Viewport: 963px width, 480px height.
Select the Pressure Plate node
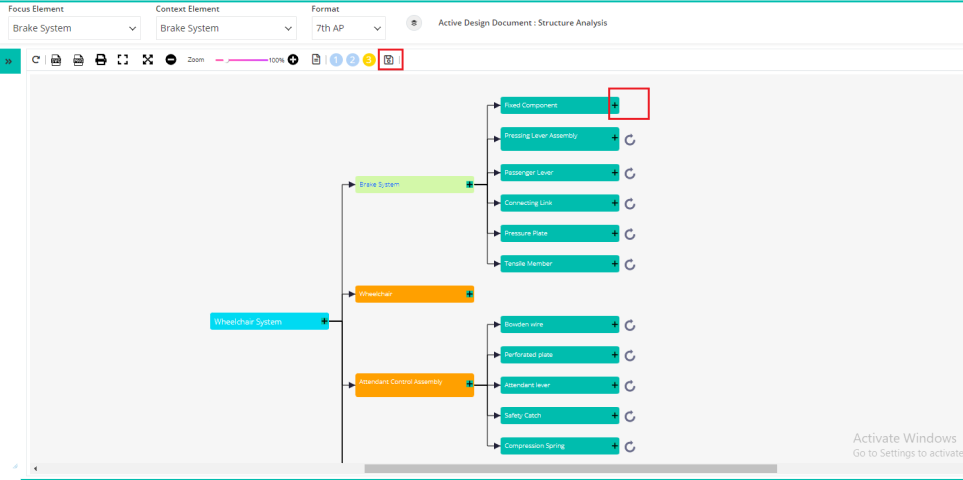pos(559,233)
